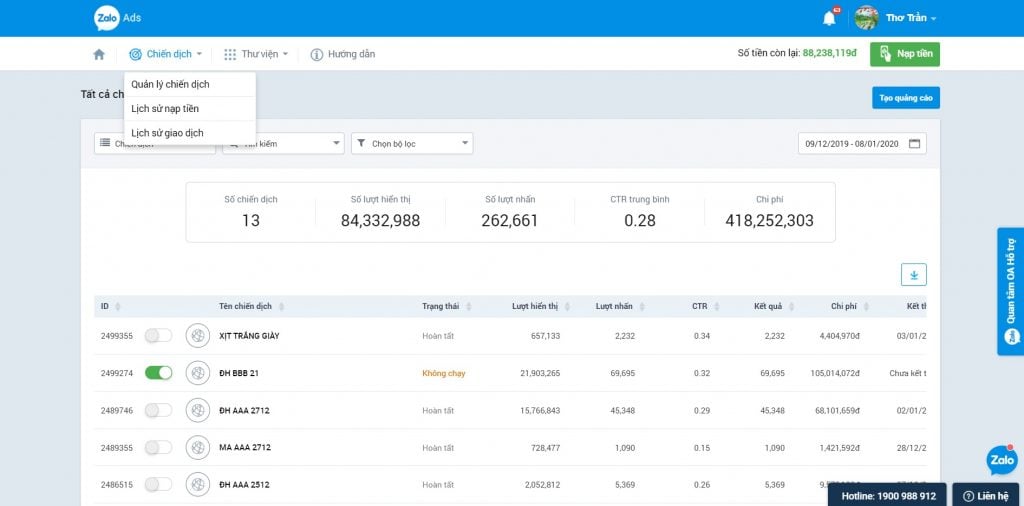This screenshot has width=1024, height=506.
Task: Sort by Kết quả column arrows
Action: [x=792, y=307]
